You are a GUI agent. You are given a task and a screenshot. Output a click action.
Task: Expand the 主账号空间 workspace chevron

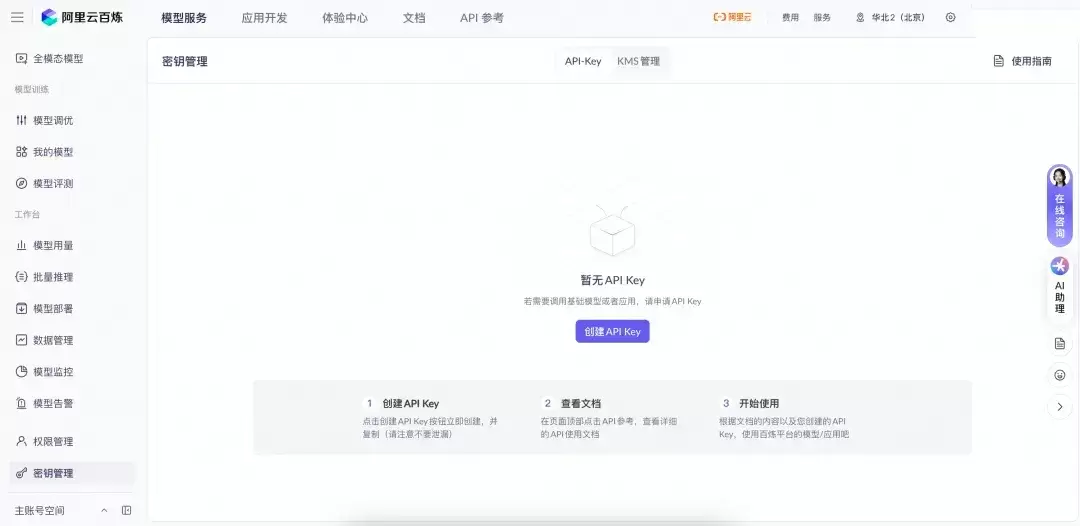click(x=104, y=510)
